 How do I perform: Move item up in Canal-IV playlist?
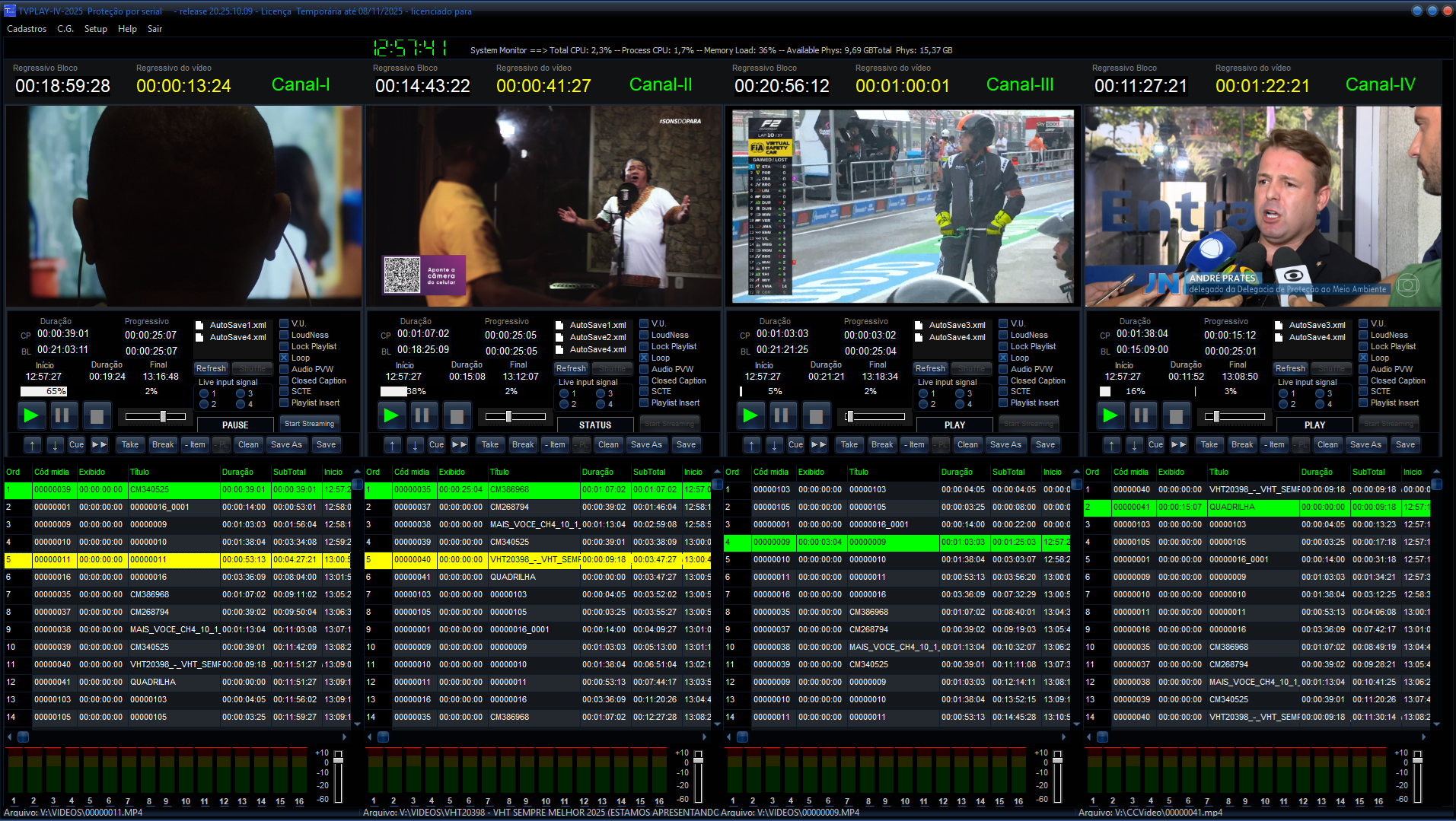click(1112, 444)
